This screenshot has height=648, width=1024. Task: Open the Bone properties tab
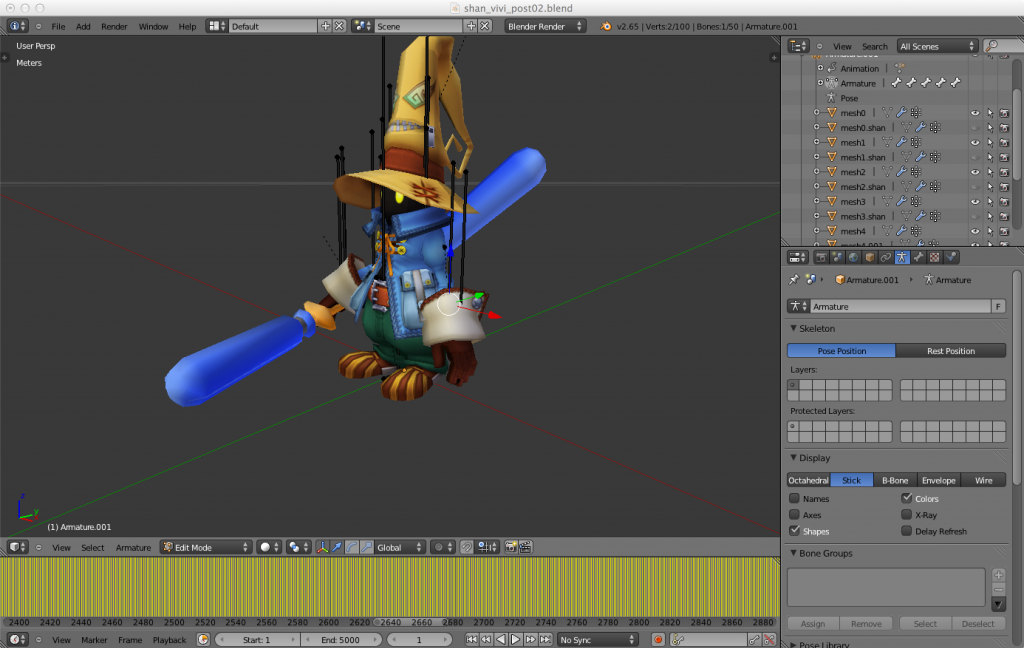pyautogui.click(x=918, y=257)
